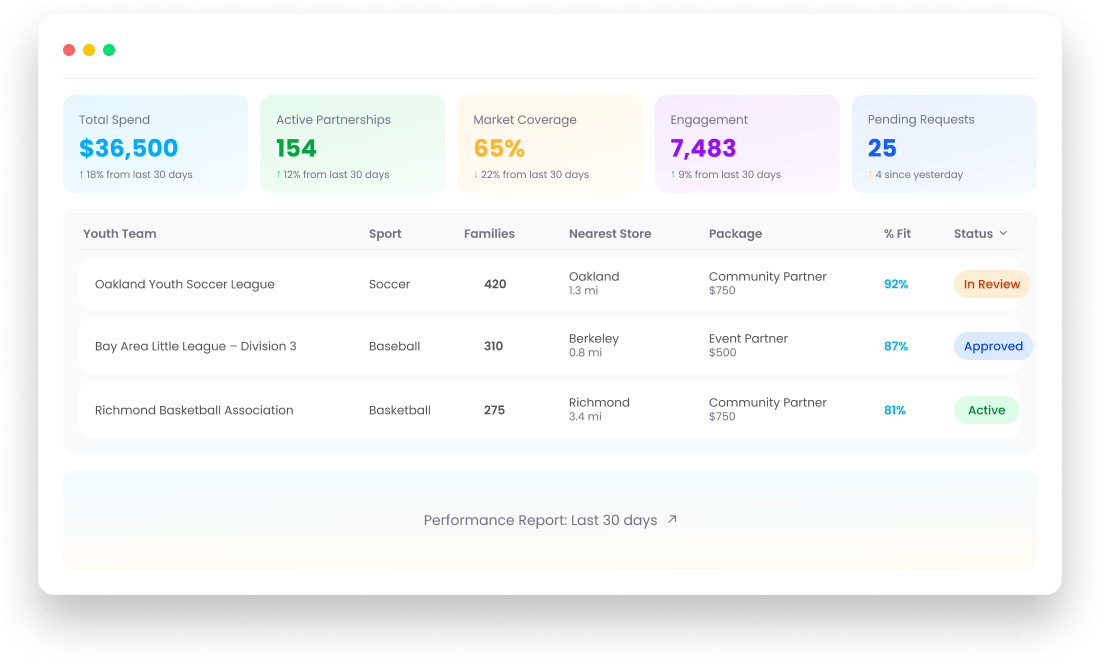Sort by the Youth Team column header
Viewport: 1100px width, 658px height.
[119, 234]
